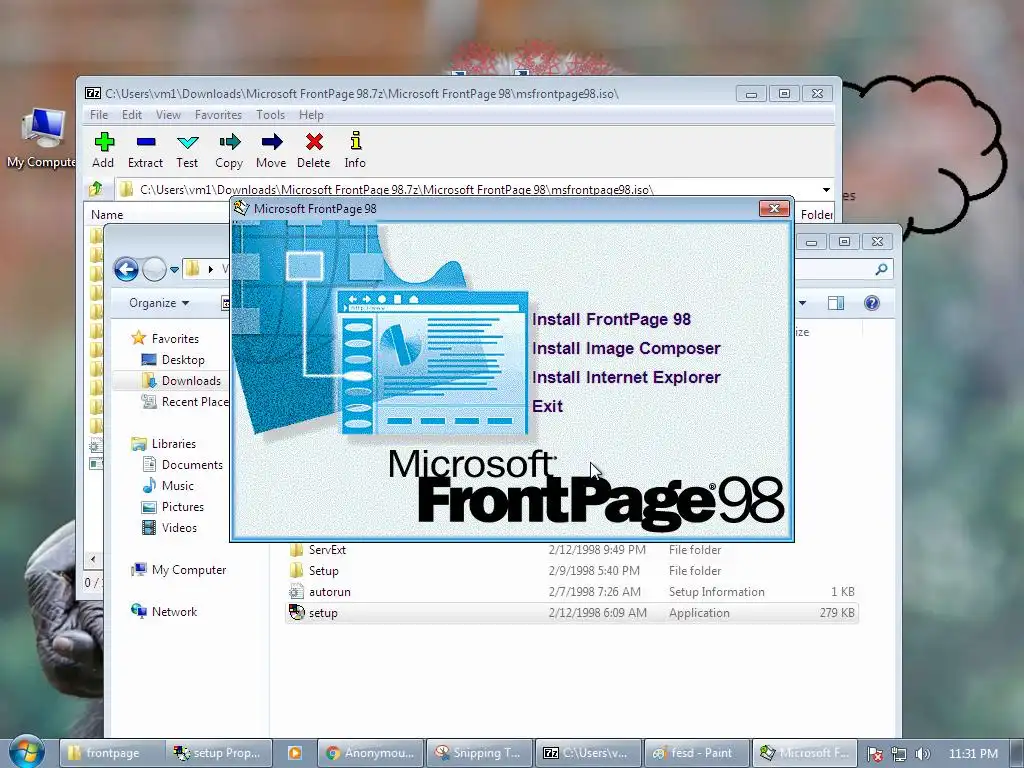Open the View menu in 7-Zip
Screen dimensions: 1024x768
[168, 115]
